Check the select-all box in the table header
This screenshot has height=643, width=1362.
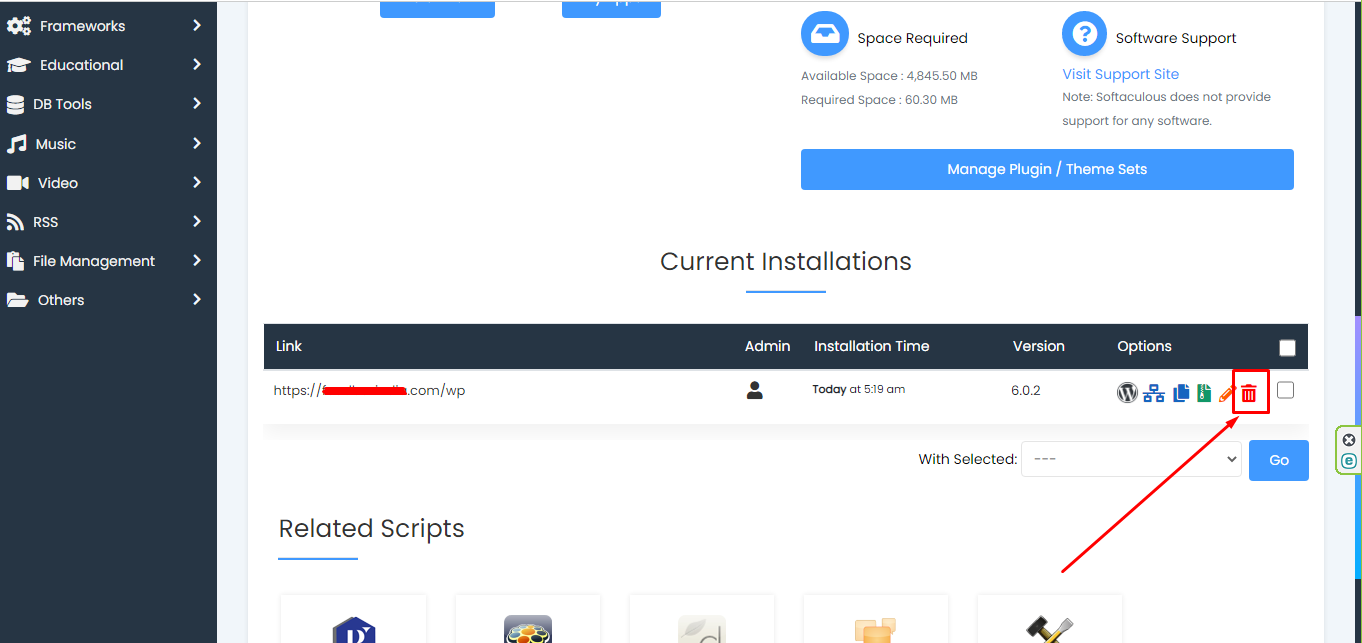pyautogui.click(x=1287, y=346)
